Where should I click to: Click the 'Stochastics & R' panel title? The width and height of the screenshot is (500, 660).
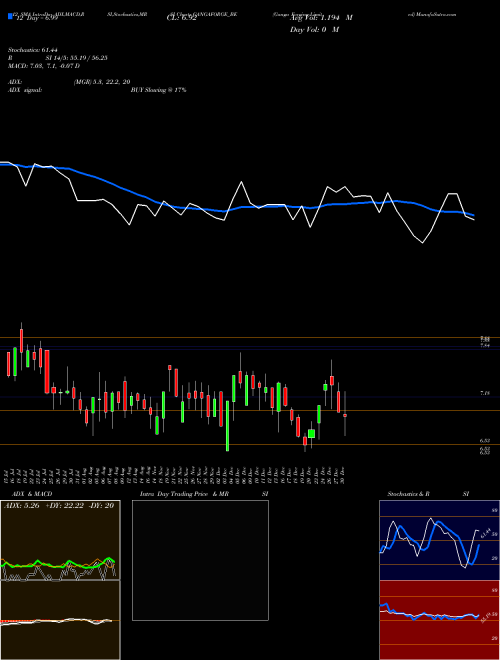(x=408, y=494)
